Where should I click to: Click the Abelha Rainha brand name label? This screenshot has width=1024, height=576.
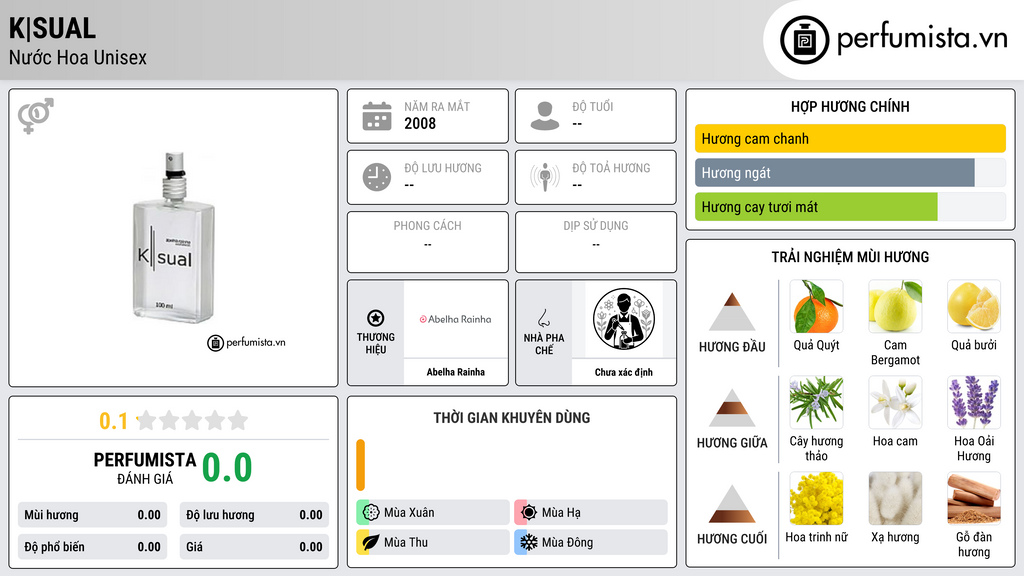455,372
